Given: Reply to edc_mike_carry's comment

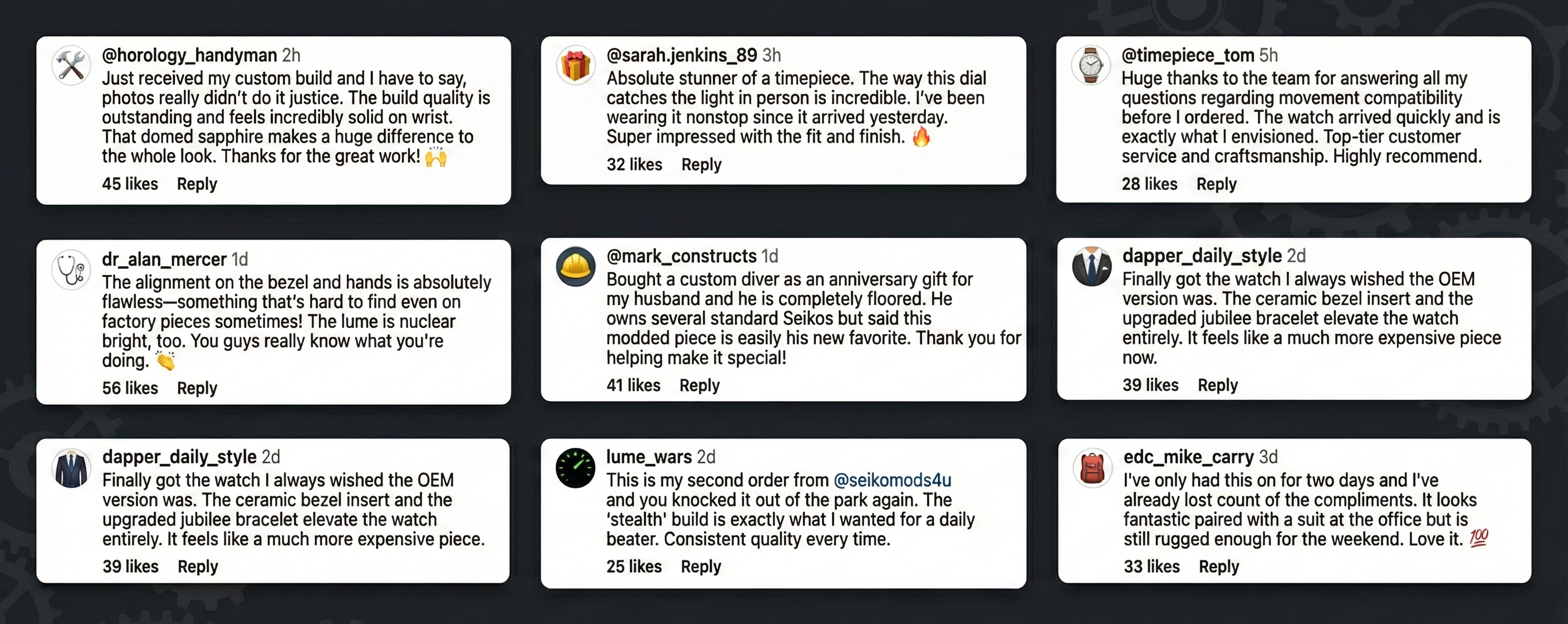Looking at the screenshot, I should (1219, 566).
